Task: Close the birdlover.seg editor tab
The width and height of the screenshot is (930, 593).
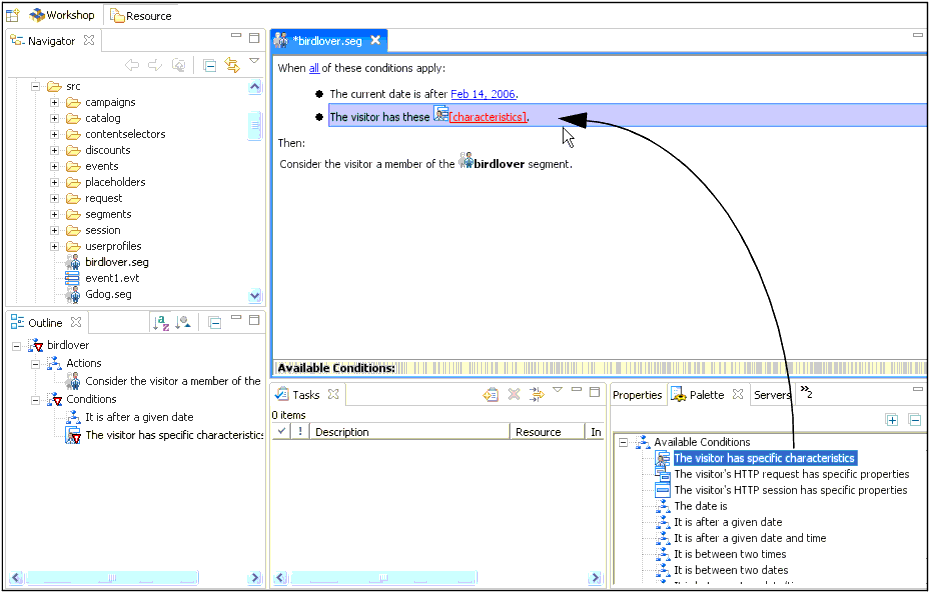Action: pyautogui.click(x=375, y=40)
